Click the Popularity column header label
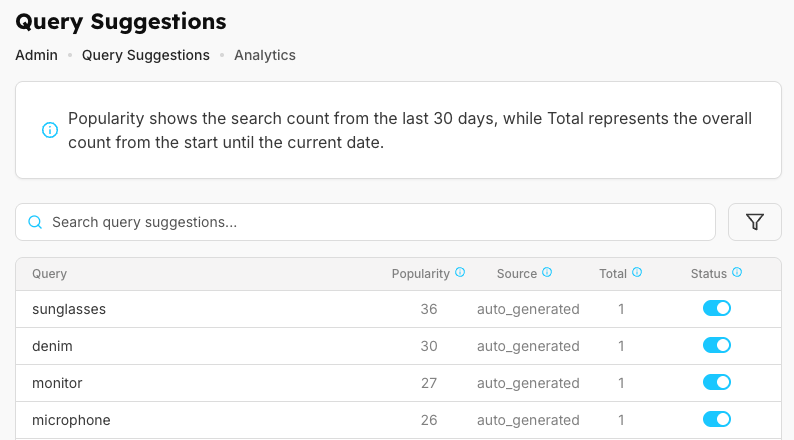Screen dimensions: 794x440 click(421, 274)
